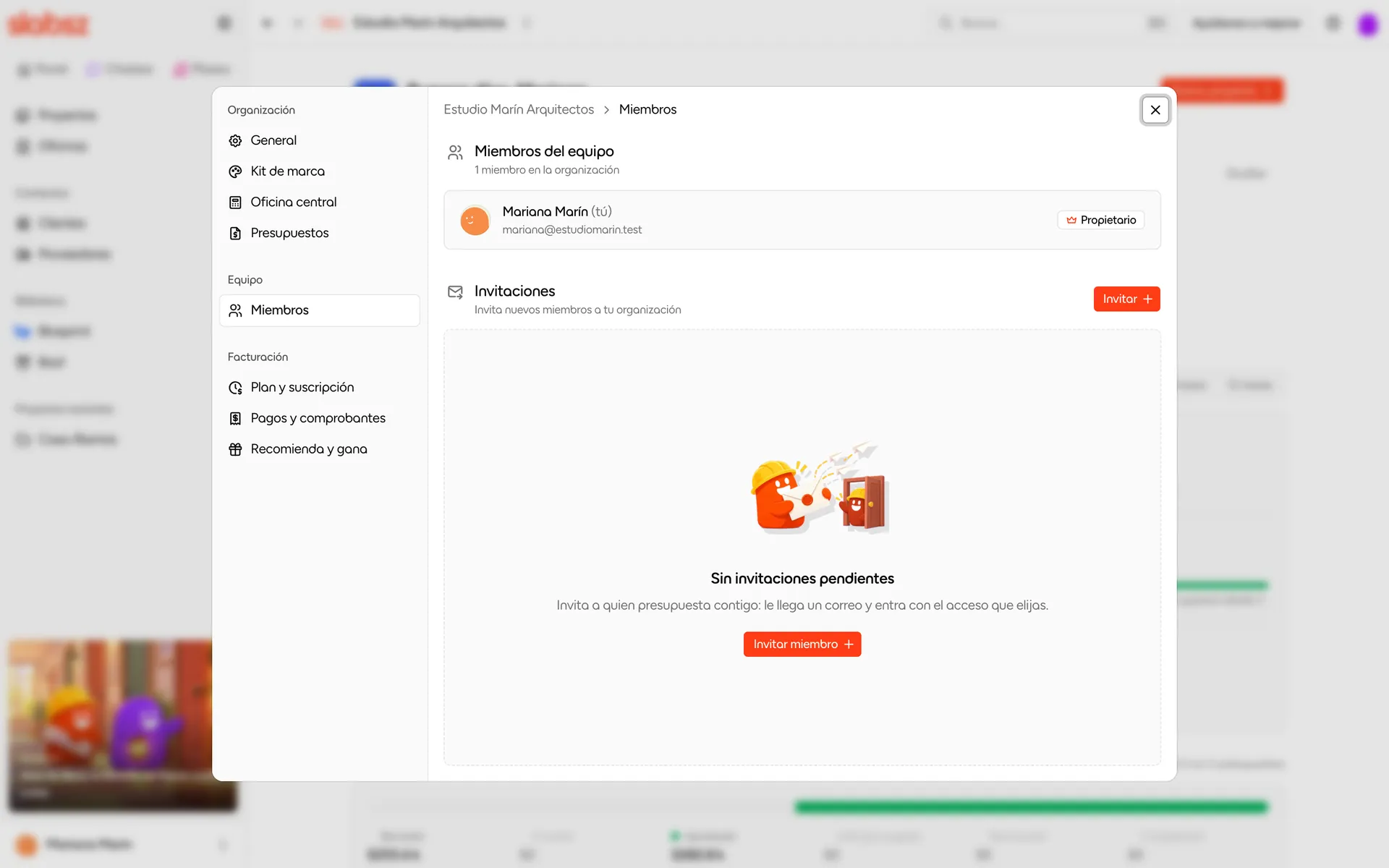Click '1 miembro en la organización' text
Image resolution: width=1389 pixels, height=868 pixels.
pyautogui.click(x=546, y=170)
